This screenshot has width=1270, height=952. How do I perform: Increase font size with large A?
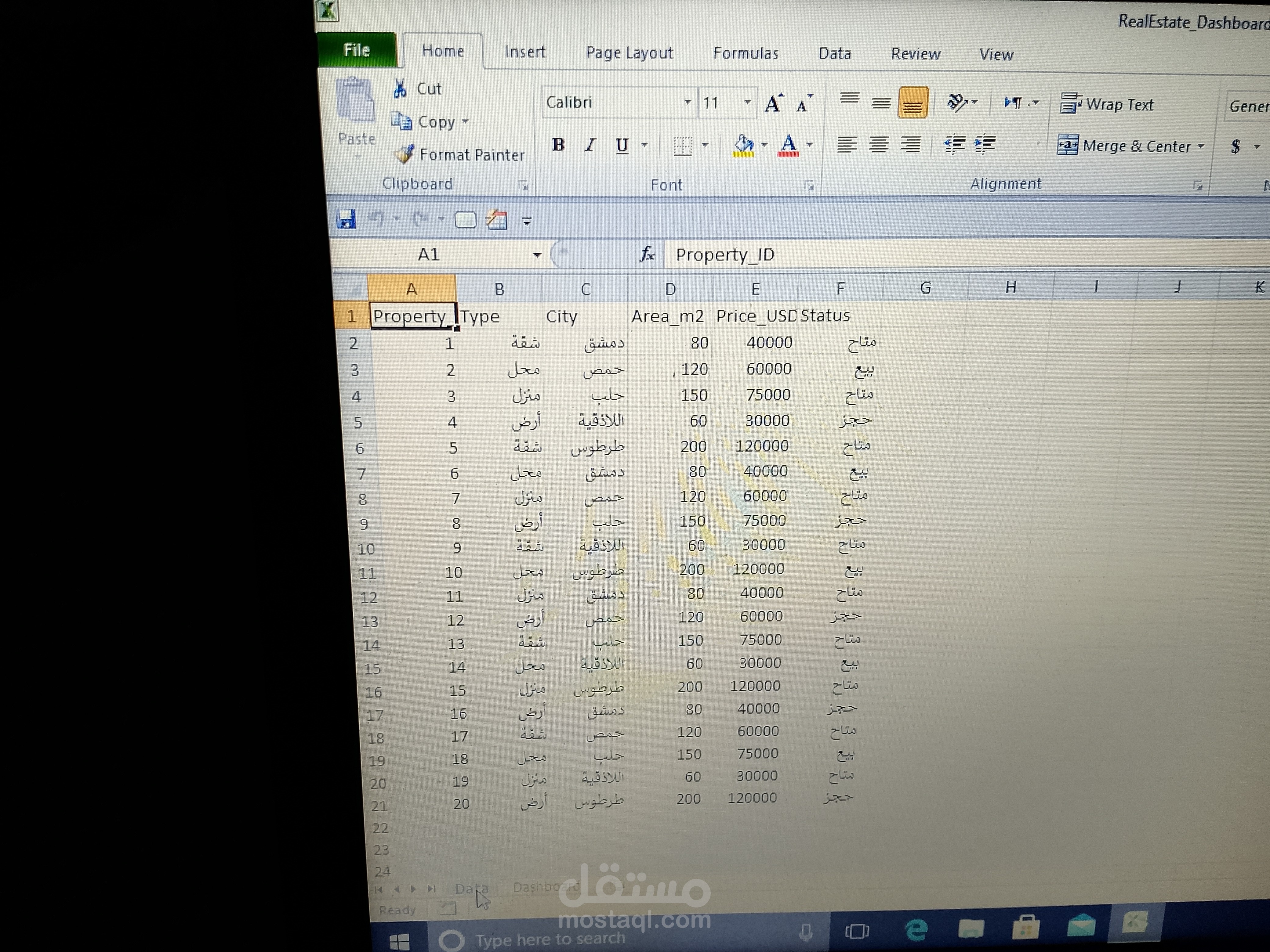[x=774, y=103]
